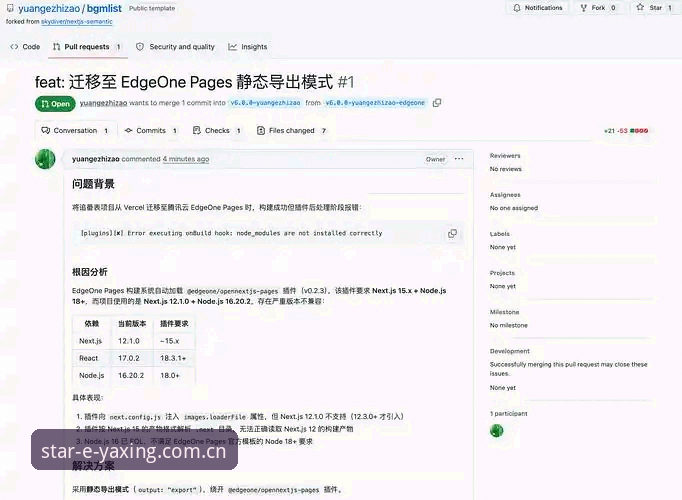Click the Open status badge
This screenshot has width=682, height=500.
pyautogui.click(x=55, y=104)
